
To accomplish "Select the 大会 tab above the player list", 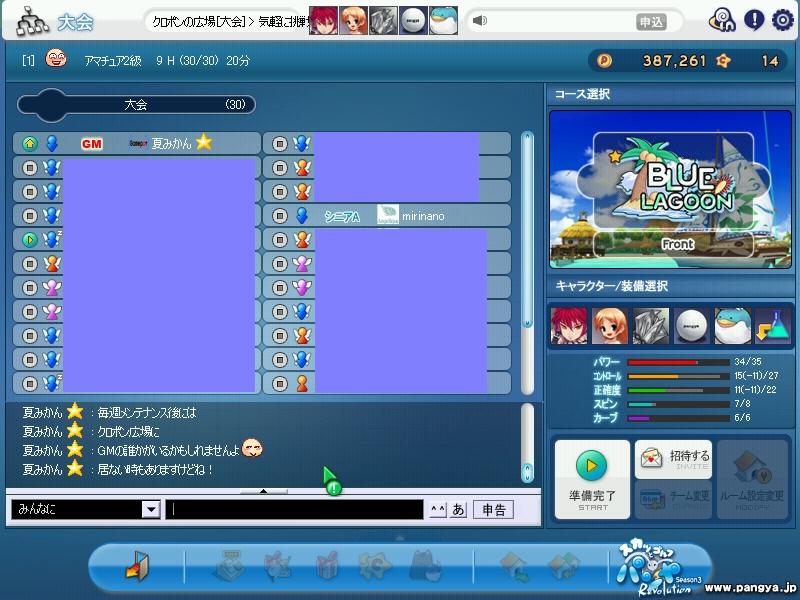I will pyautogui.click(x=136, y=104).
